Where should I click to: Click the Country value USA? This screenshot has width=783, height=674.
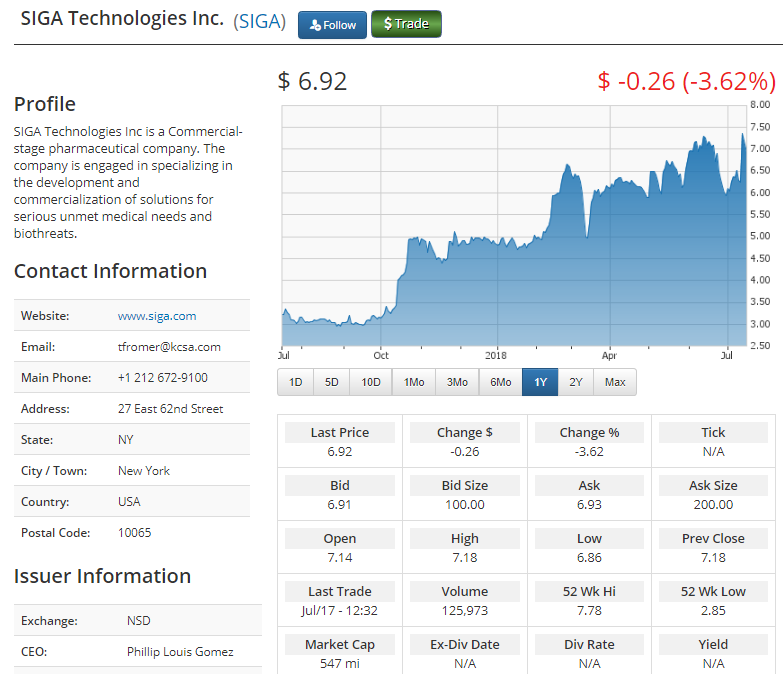pyautogui.click(x=129, y=502)
